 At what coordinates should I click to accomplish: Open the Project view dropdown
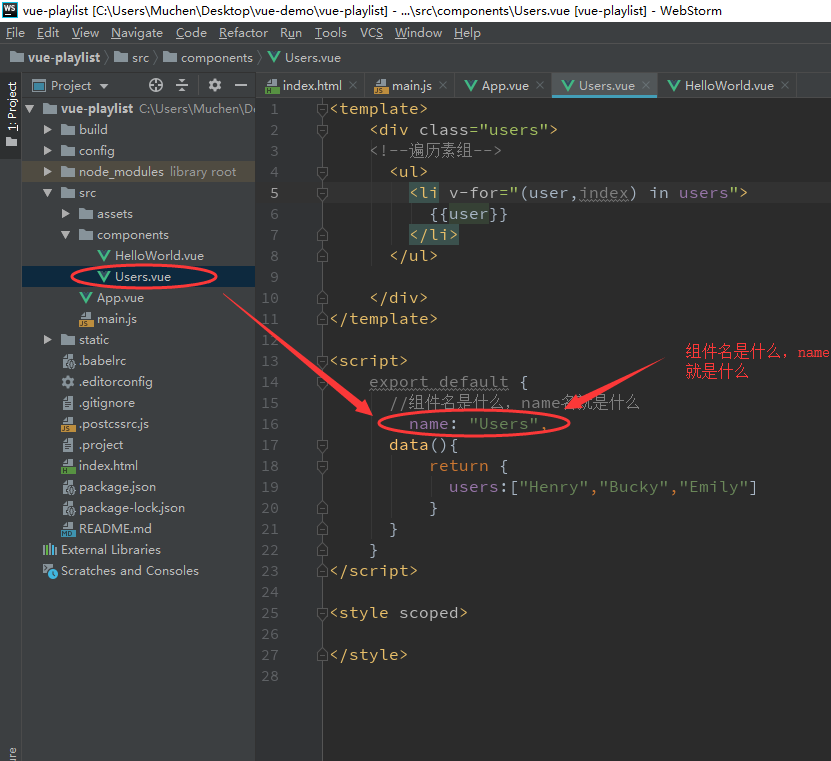coord(104,86)
